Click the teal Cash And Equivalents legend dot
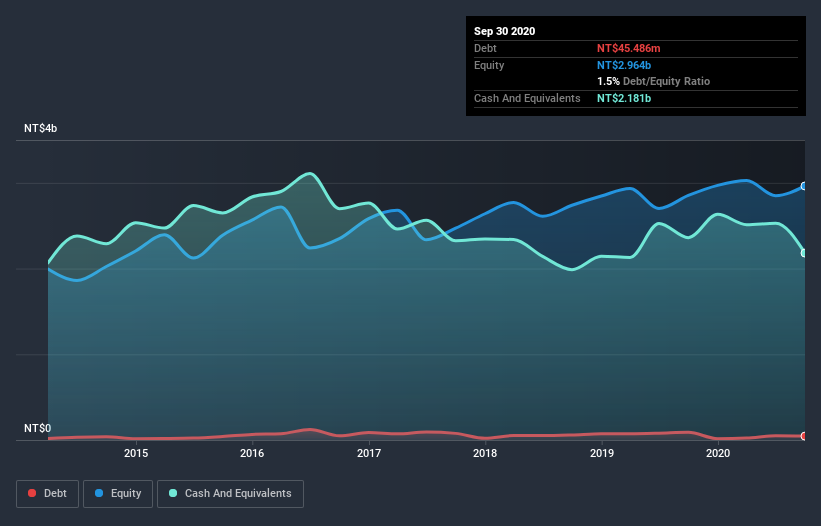Image resolution: width=821 pixels, height=526 pixels. pos(173,493)
